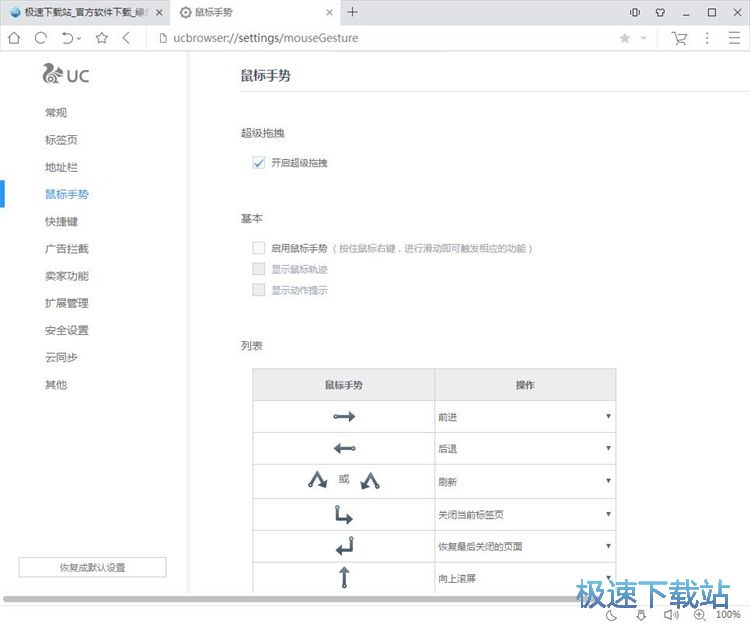Click the 鼠标手势 table column header
The image size is (750, 624).
tap(343, 385)
